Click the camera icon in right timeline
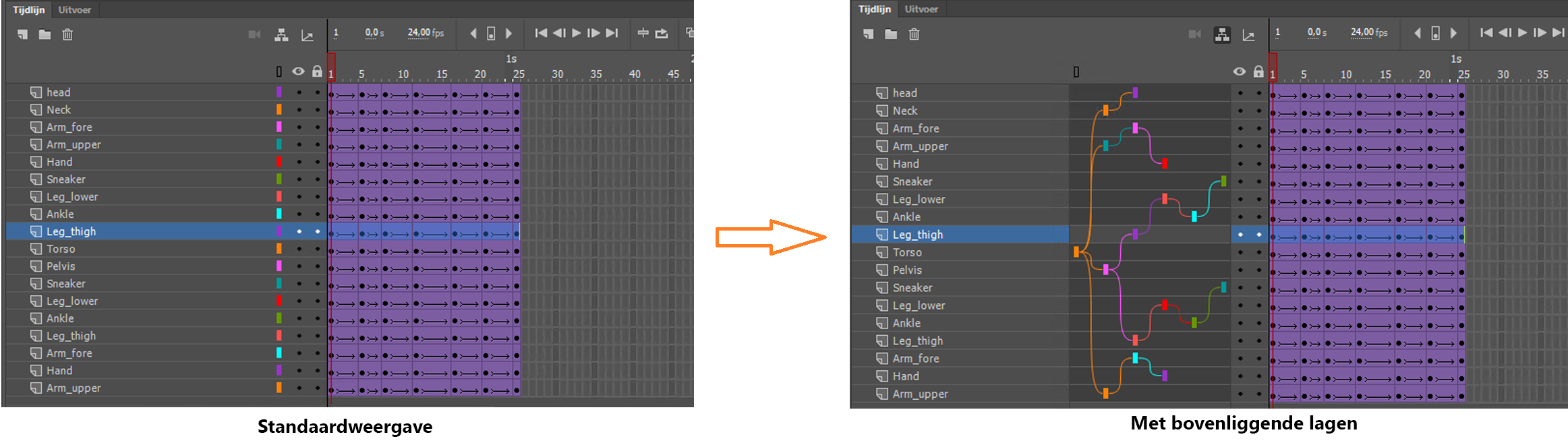This screenshot has height=445, width=1568. tap(1194, 34)
